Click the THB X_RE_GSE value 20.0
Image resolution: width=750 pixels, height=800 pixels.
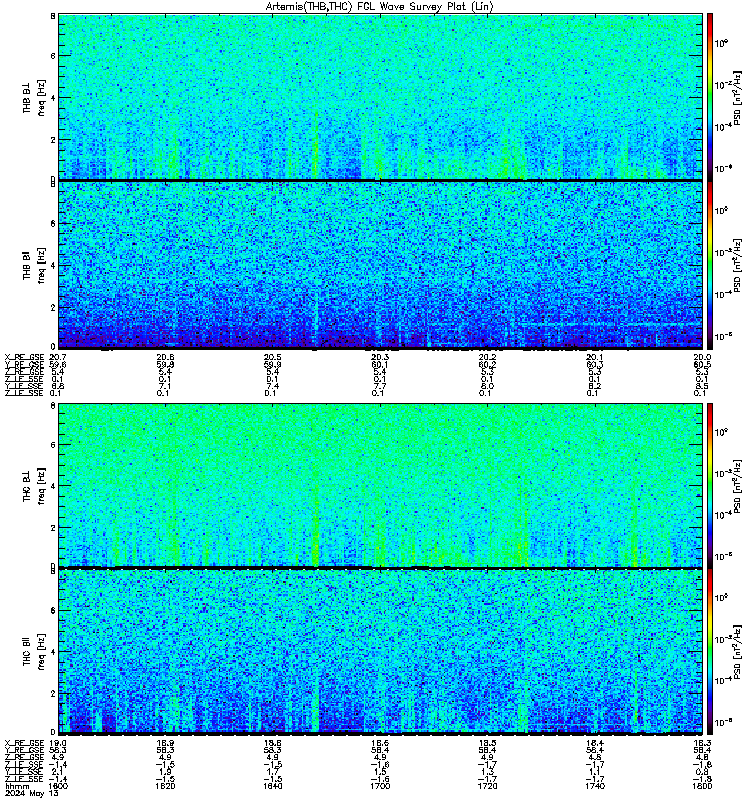click(x=702, y=357)
